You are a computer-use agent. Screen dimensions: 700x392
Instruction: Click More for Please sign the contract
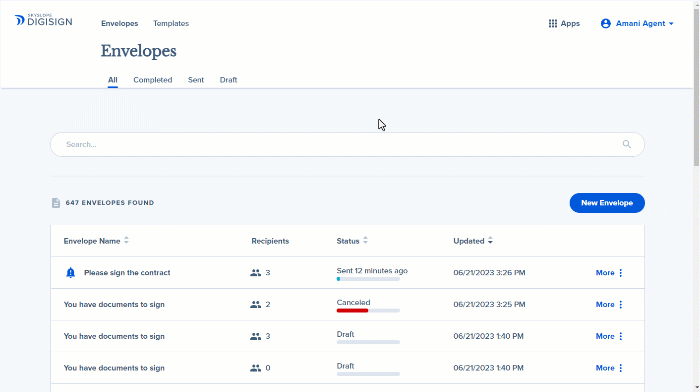tap(605, 273)
